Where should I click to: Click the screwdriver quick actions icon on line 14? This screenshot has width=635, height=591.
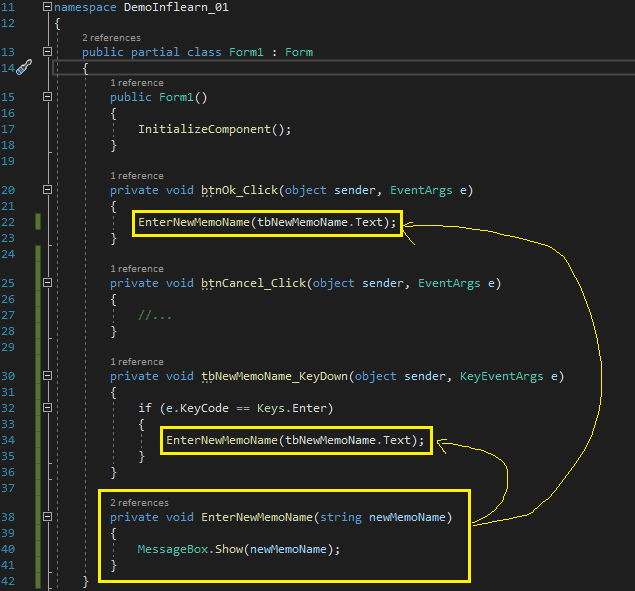click(24, 67)
